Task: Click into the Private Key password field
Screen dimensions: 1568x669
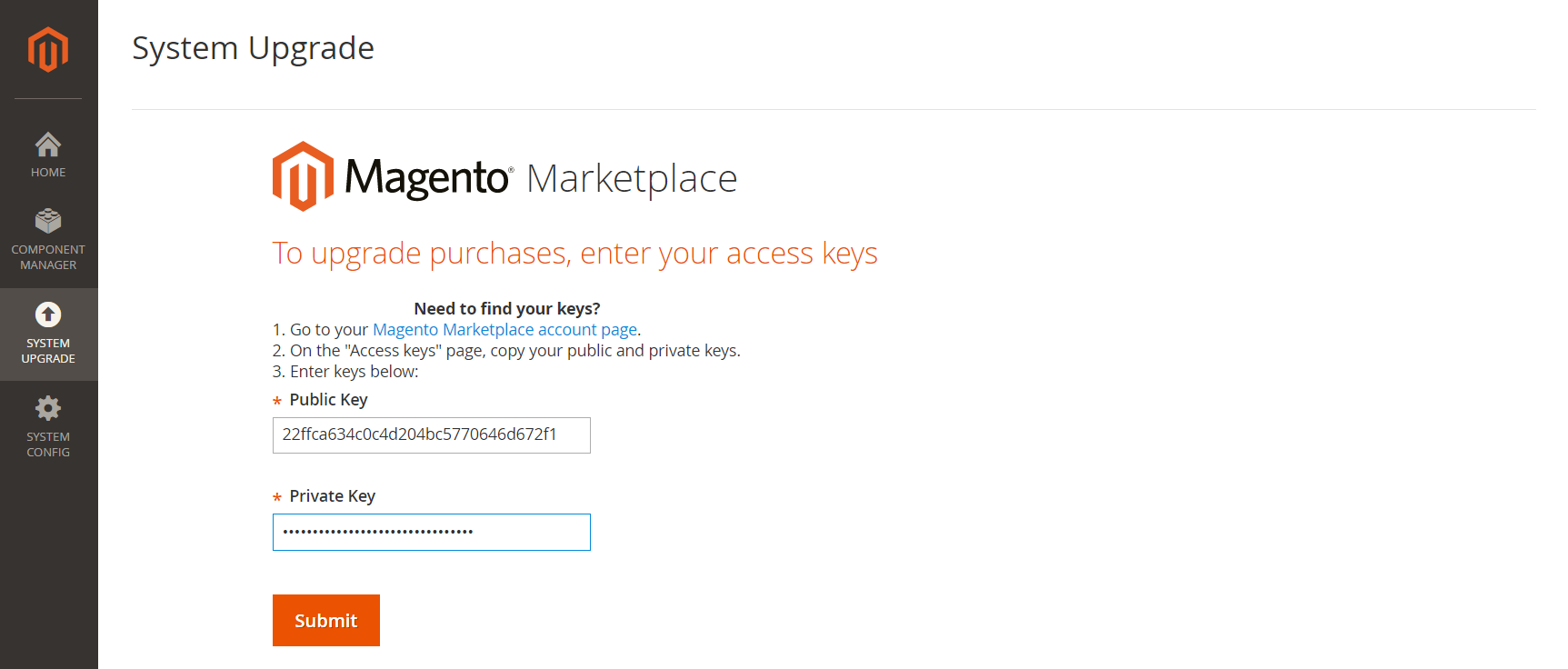Action: pyautogui.click(x=431, y=532)
